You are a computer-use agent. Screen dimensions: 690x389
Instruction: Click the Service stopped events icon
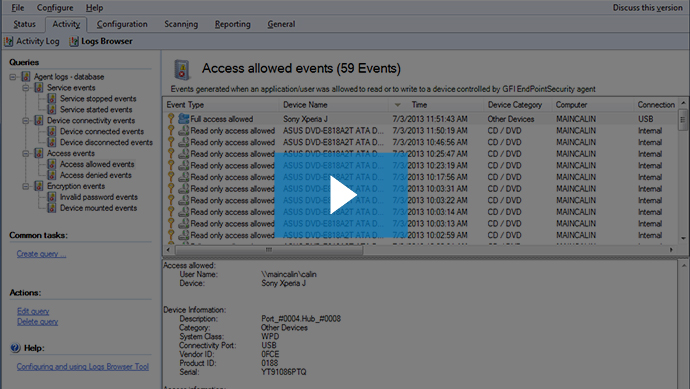pyautogui.click(x=52, y=99)
